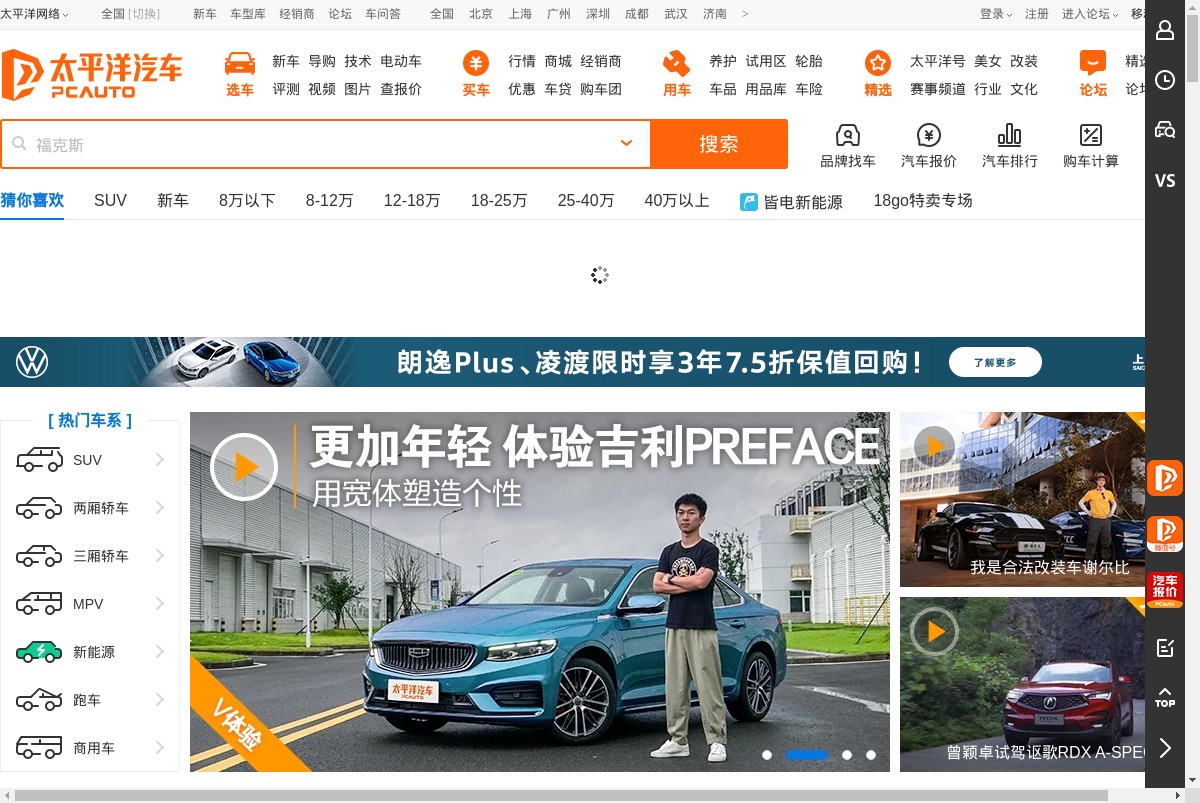Select the 25-40万 price tab
This screenshot has width=1200, height=803.
(586, 200)
